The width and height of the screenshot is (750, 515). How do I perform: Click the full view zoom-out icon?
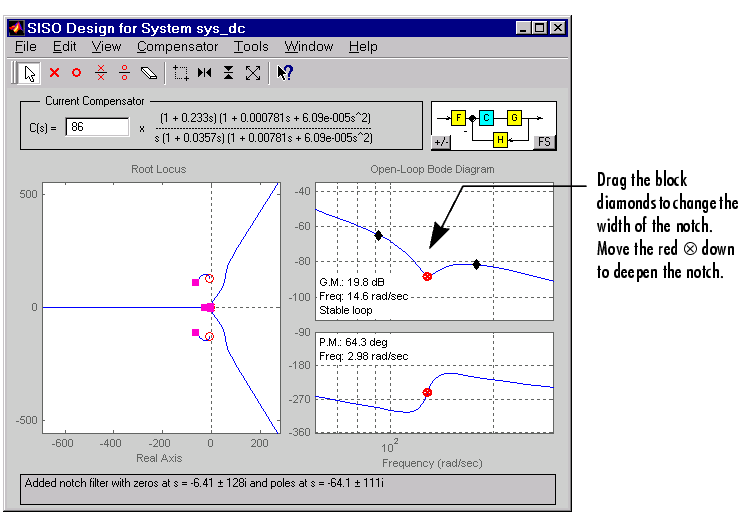[x=253, y=72]
